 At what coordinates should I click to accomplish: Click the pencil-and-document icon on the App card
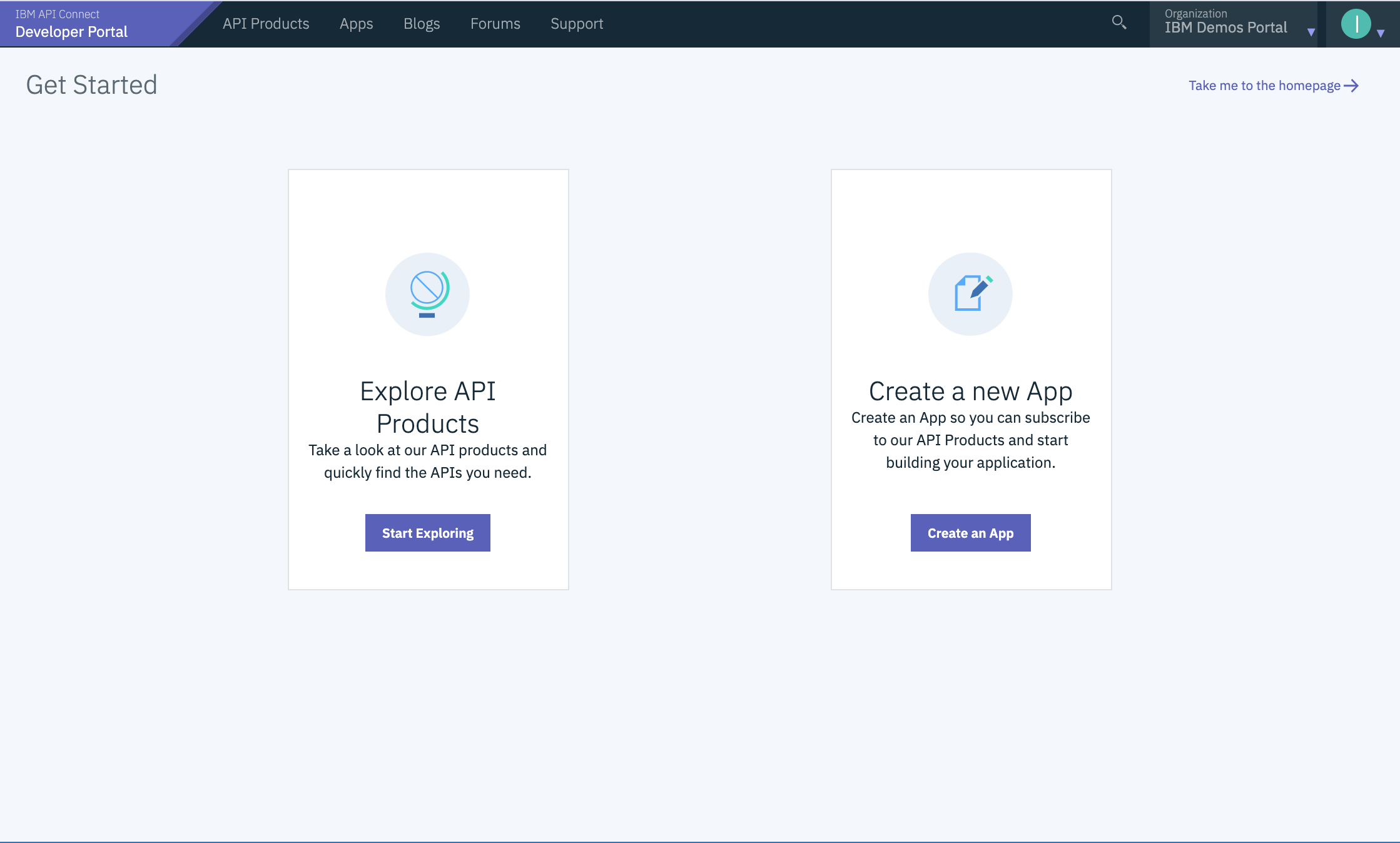coord(970,294)
